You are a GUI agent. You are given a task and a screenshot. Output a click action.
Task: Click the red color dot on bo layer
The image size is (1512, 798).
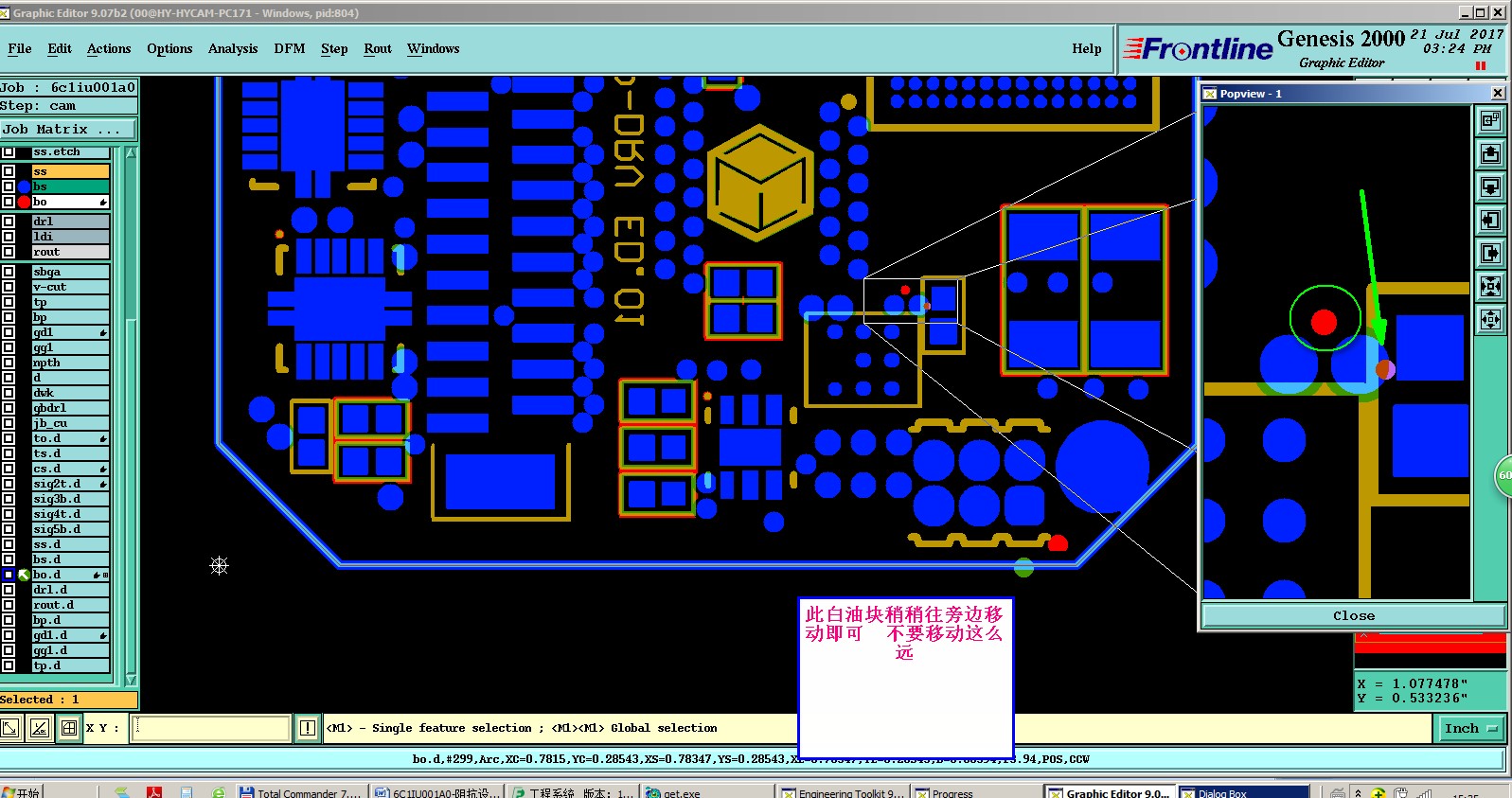(24, 202)
